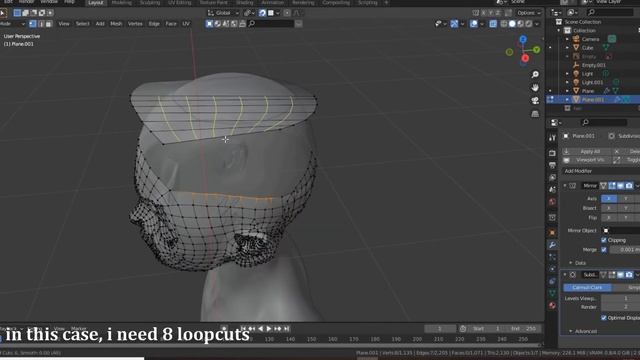Open the Scene properties icon
This screenshot has width=640, height=360.
[552, 190]
